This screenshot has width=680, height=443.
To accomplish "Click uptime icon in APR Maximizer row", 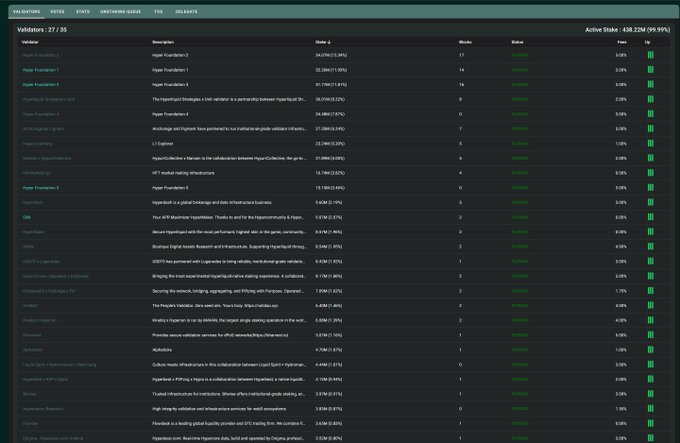I will [x=651, y=217].
